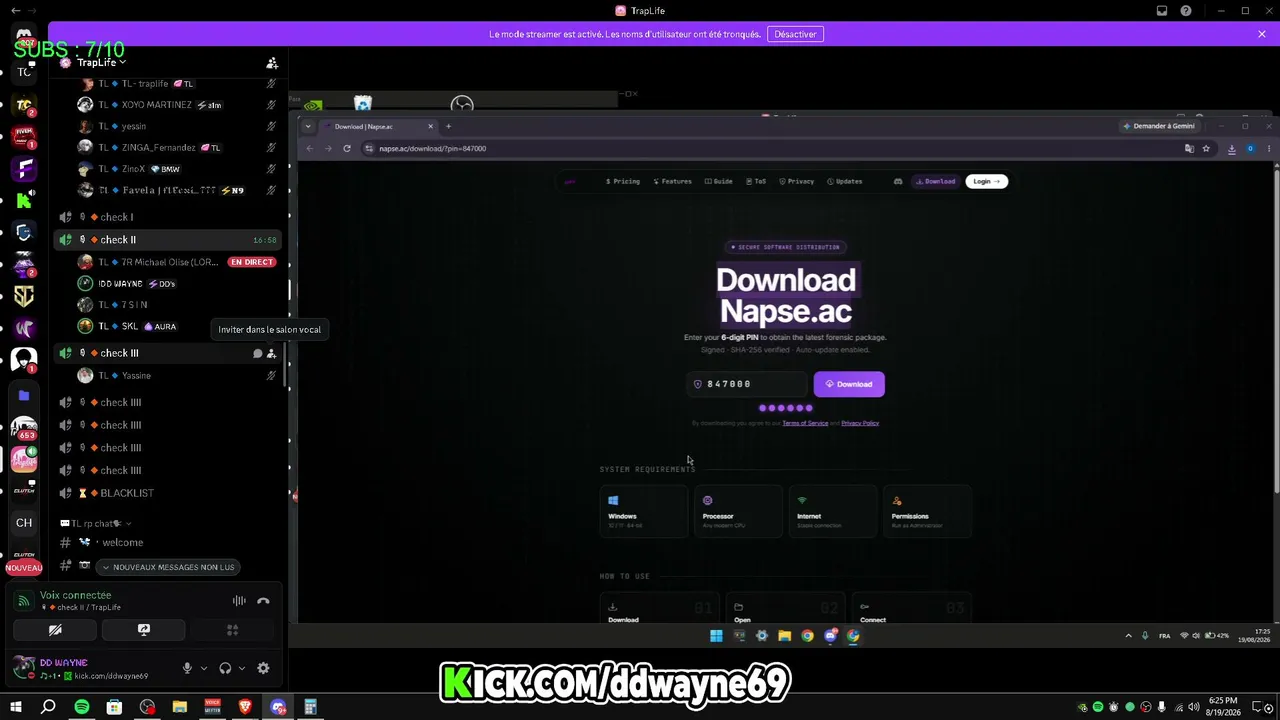The image size is (1280, 720).
Task: Open noise suppression waveform icon
Action: tap(239, 601)
